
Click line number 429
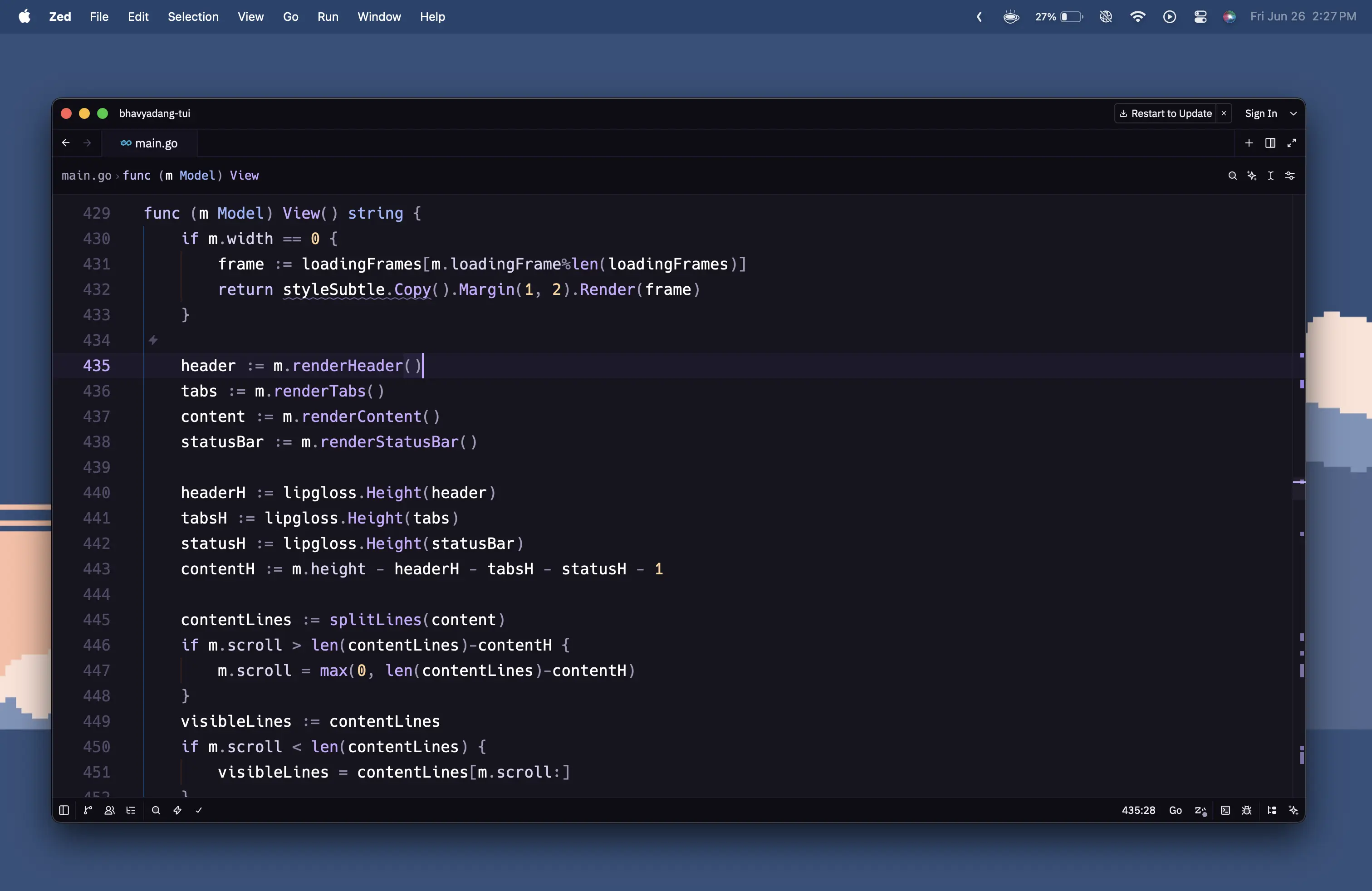pyautogui.click(x=96, y=213)
